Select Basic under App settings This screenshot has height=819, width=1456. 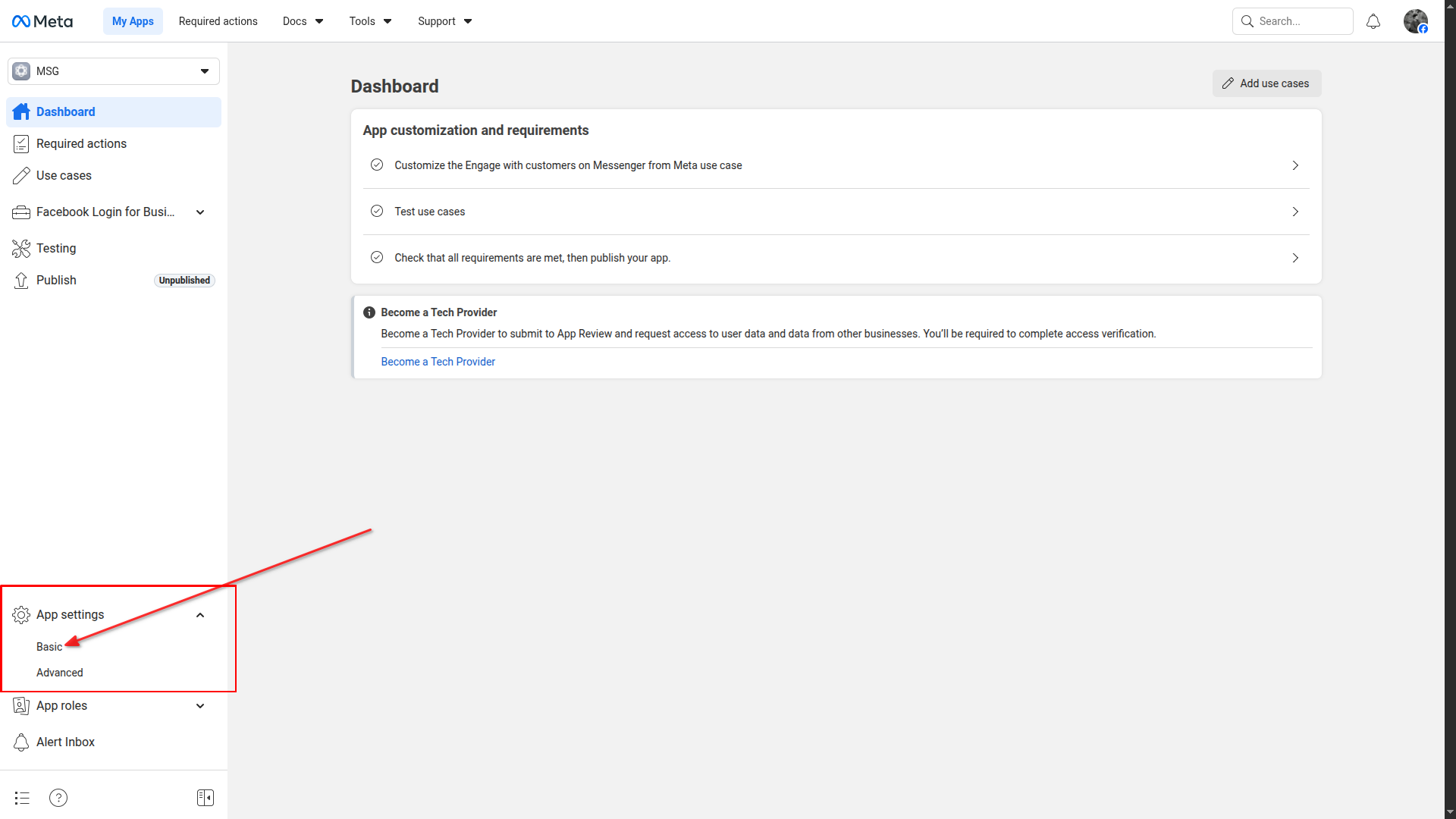tap(49, 647)
